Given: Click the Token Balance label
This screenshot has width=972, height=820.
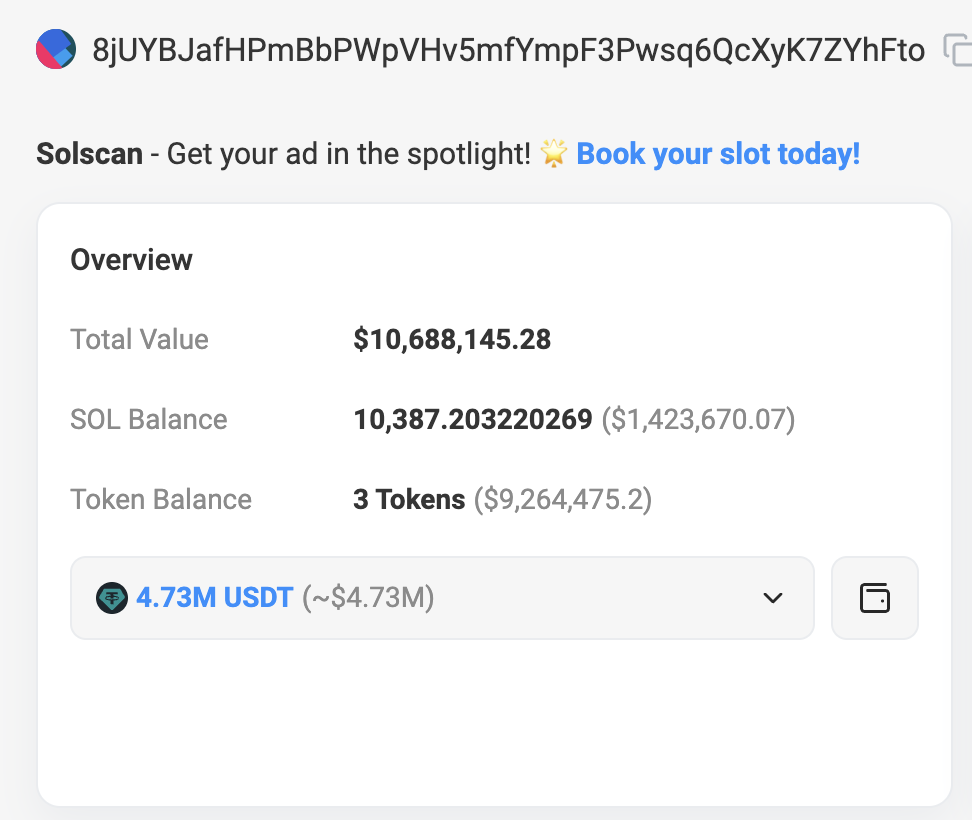Looking at the screenshot, I should click(161, 499).
